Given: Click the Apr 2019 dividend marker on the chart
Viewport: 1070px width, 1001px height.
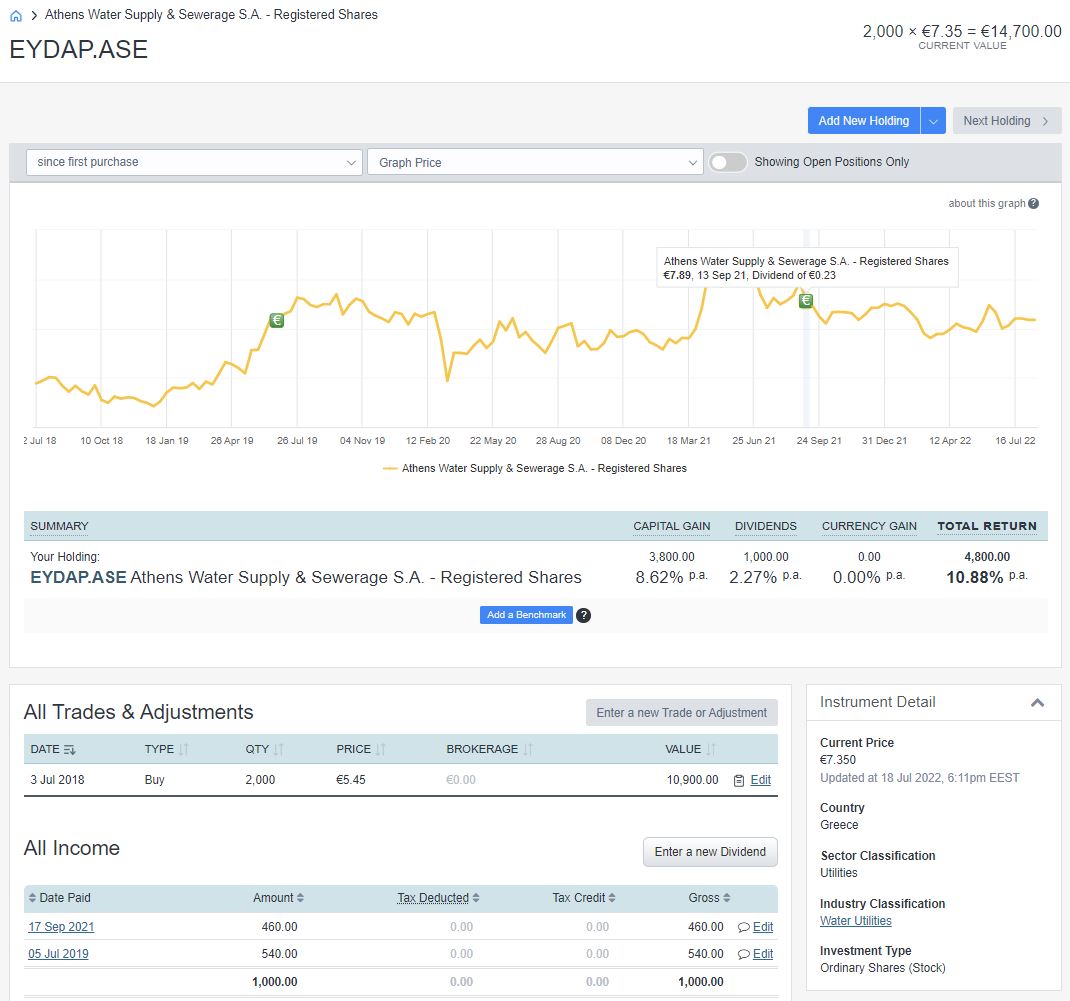Looking at the screenshot, I should (x=276, y=320).
